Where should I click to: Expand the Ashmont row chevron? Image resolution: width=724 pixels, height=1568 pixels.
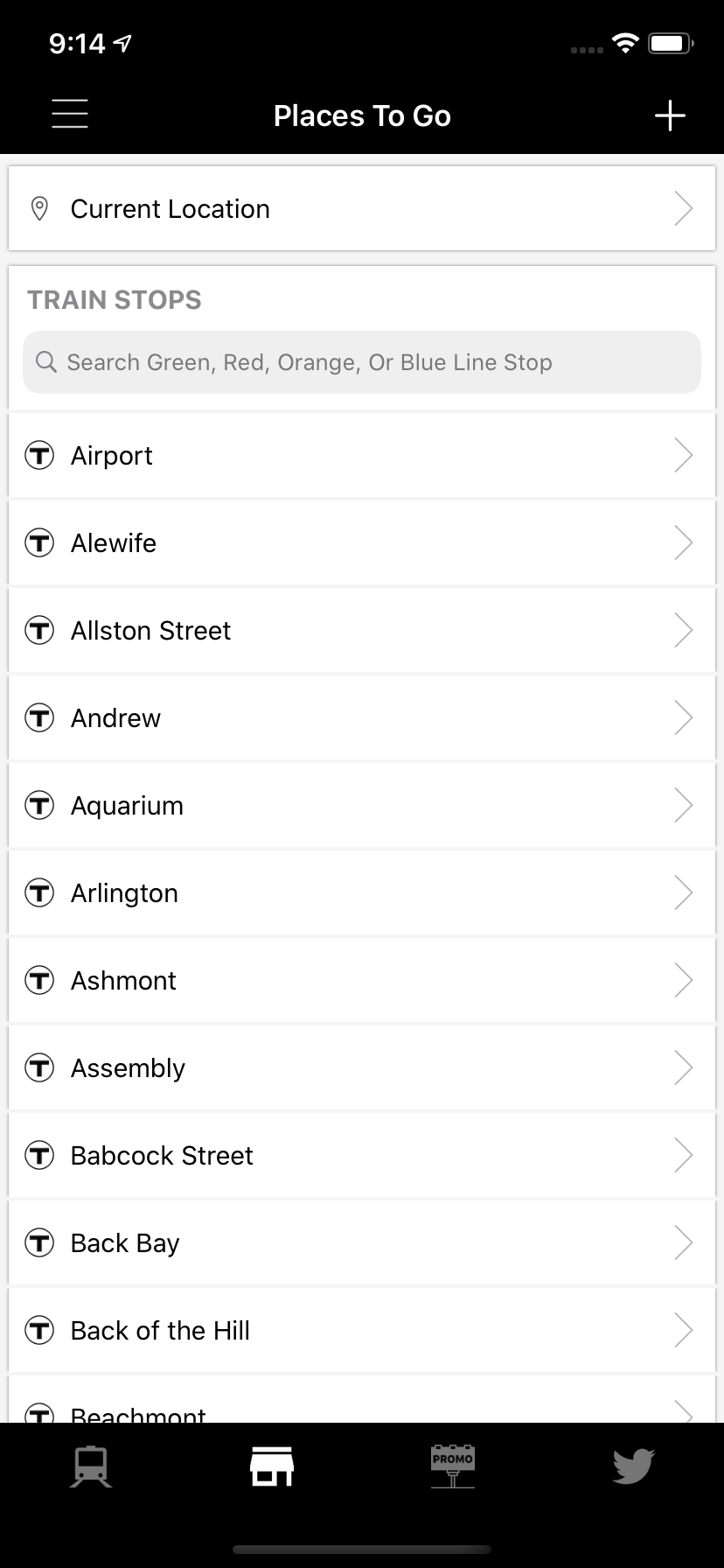[683, 981]
